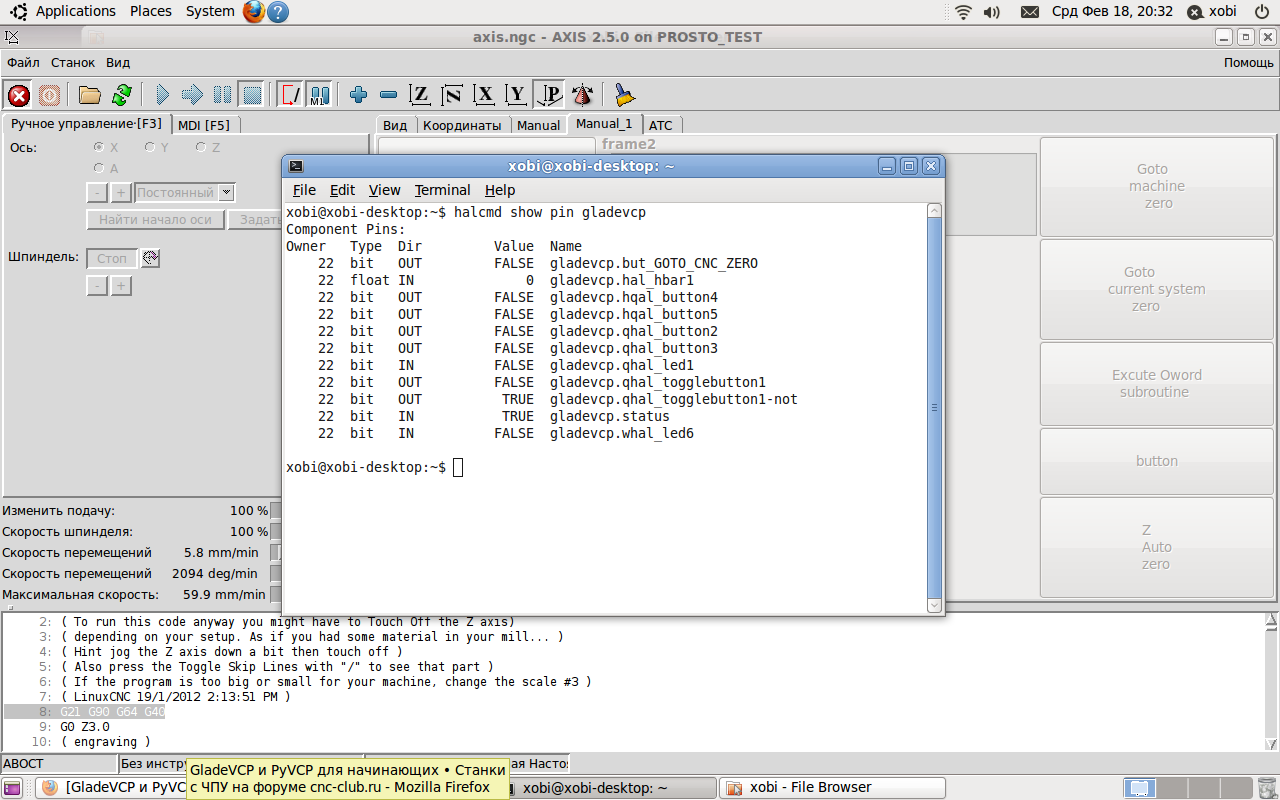This screenshot has height=800, width=1280.
Task: Open the terminal's Help menu
Action: click(x=500, y=190)
